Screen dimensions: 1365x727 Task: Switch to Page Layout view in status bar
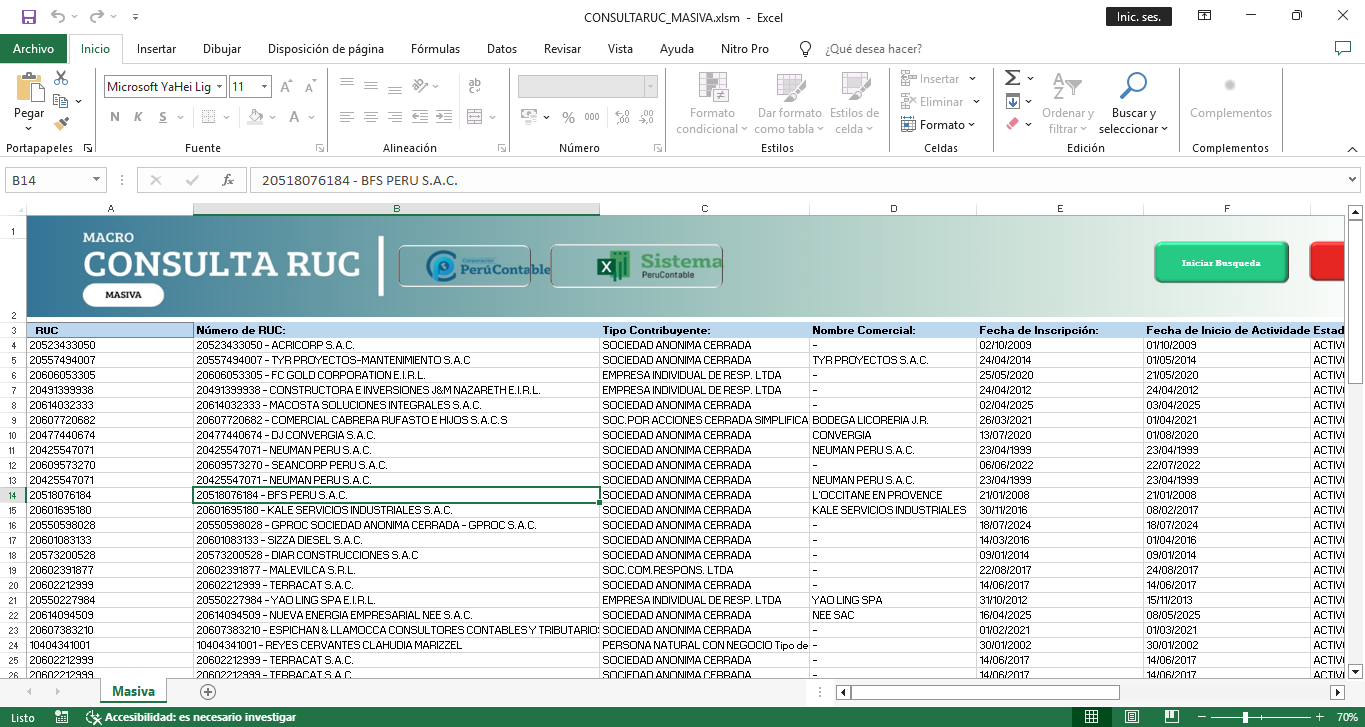pos(1131,717)
